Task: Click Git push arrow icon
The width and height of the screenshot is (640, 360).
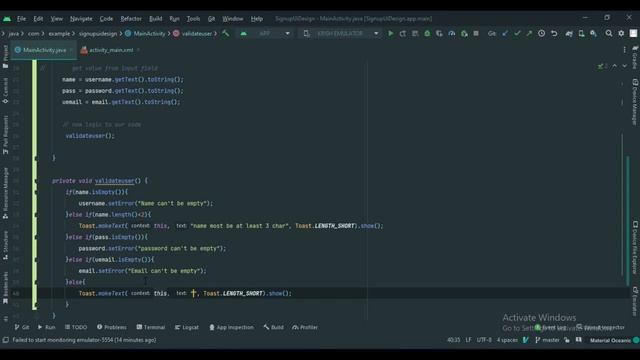Action: (x=529, y=33)
